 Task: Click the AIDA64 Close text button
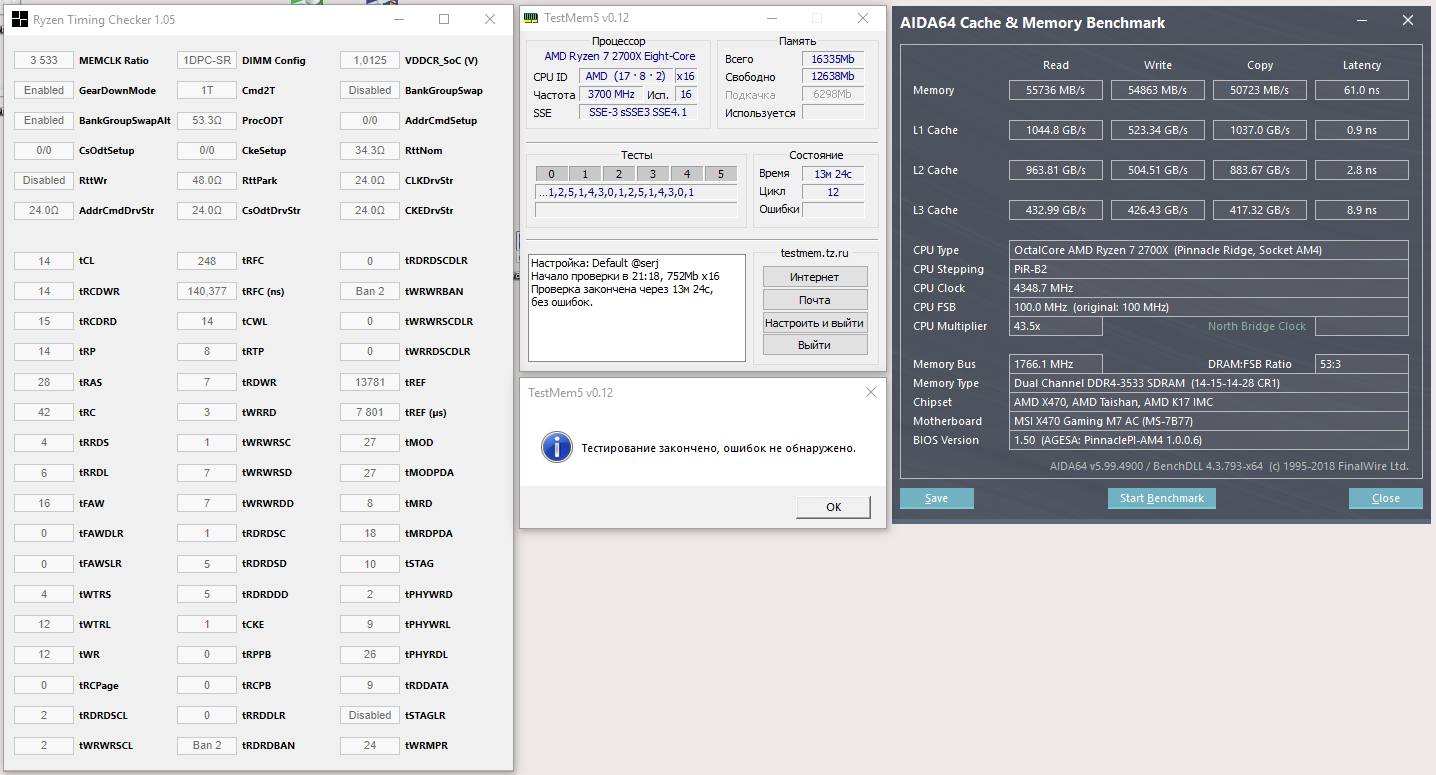click(x=1386, y=498)
